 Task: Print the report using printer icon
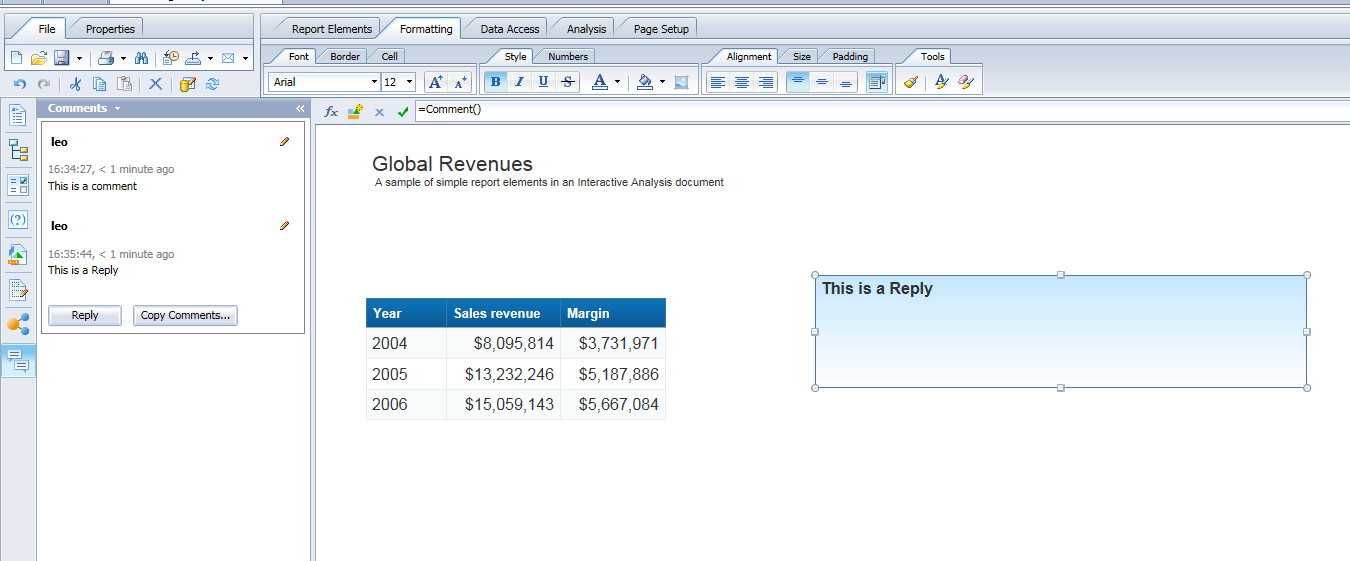[106, 58]
